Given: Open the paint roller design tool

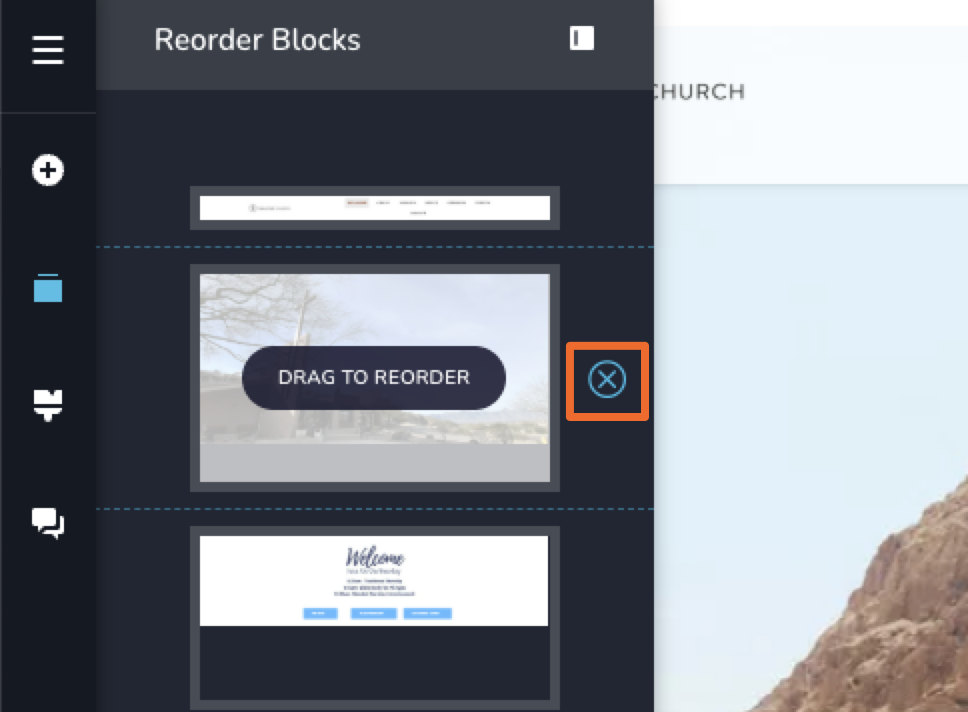Looking at the screenshot, I should pos(48,403).
